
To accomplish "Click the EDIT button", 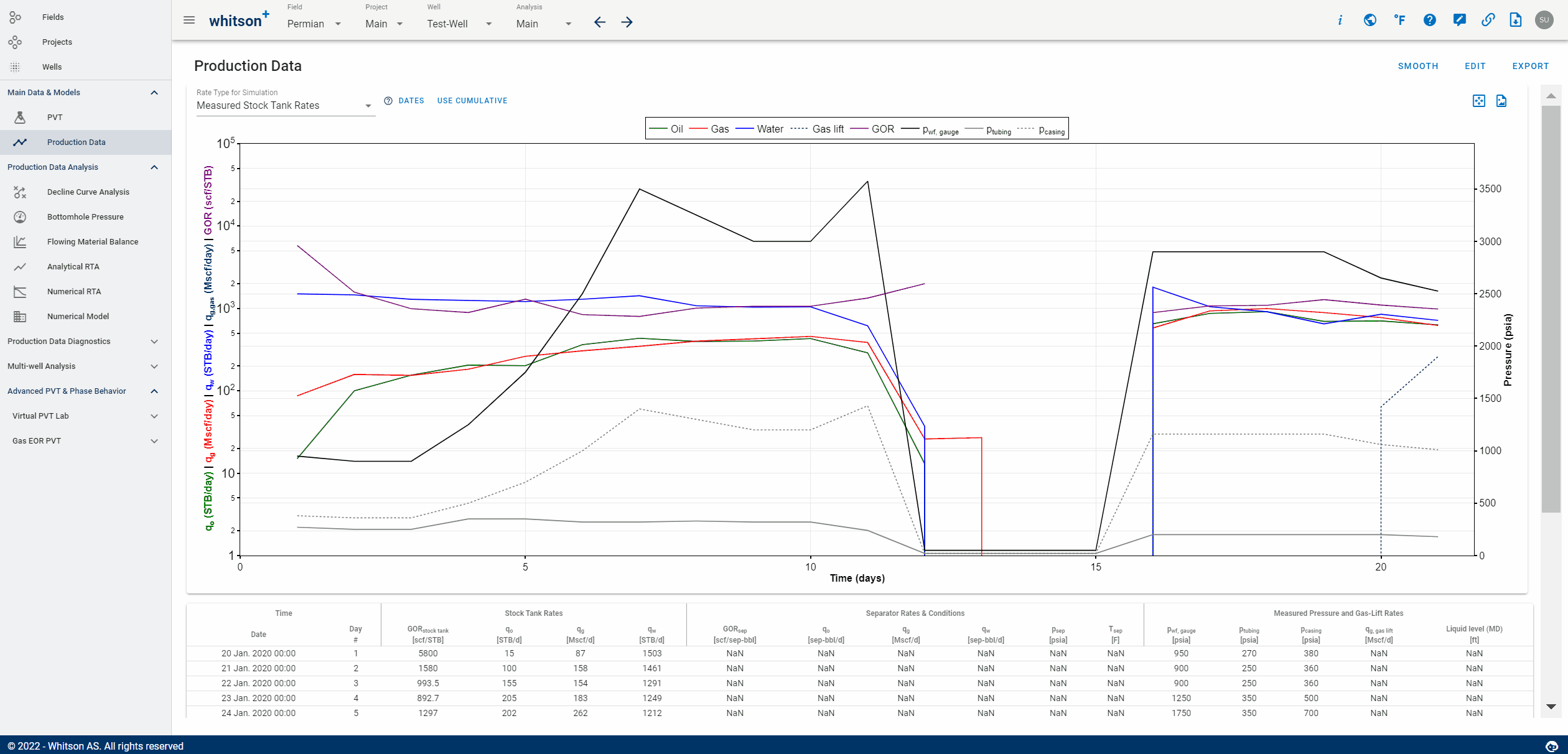I will 1475,66.
